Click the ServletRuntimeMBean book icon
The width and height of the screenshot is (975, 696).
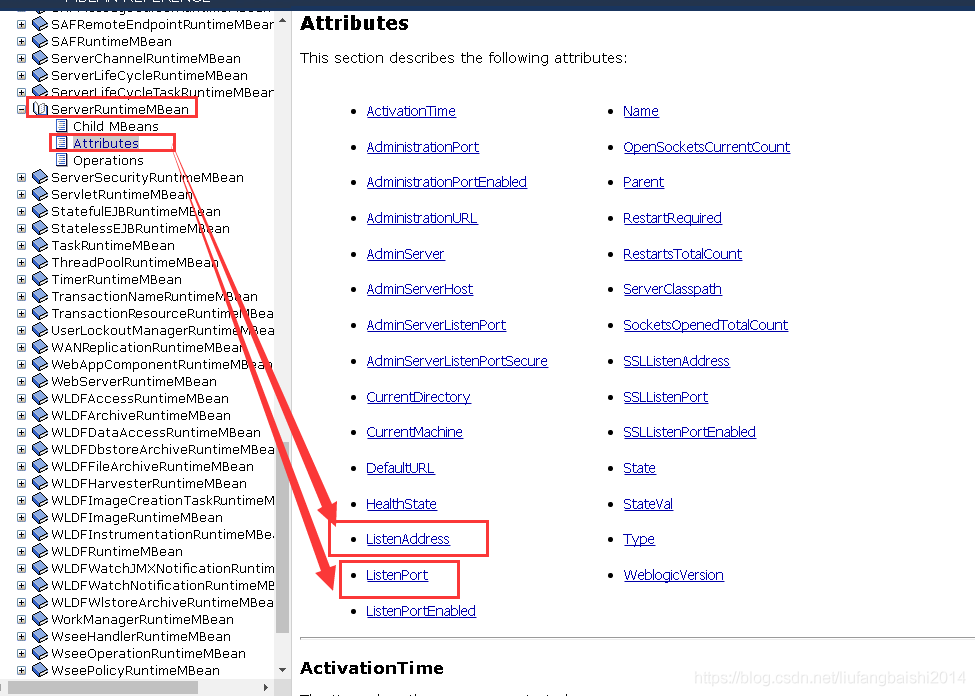tap(40, 194)
